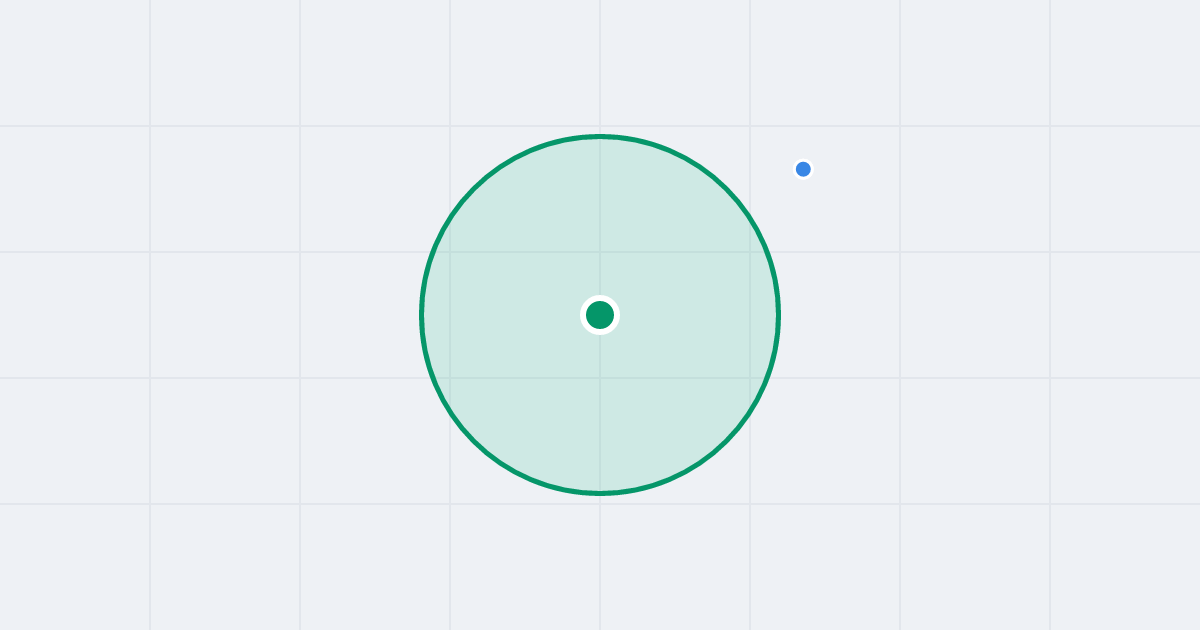1200x630 pixels.
Task: Click the vertical grid line through the circle center
Action: click(x=600, y=60)
